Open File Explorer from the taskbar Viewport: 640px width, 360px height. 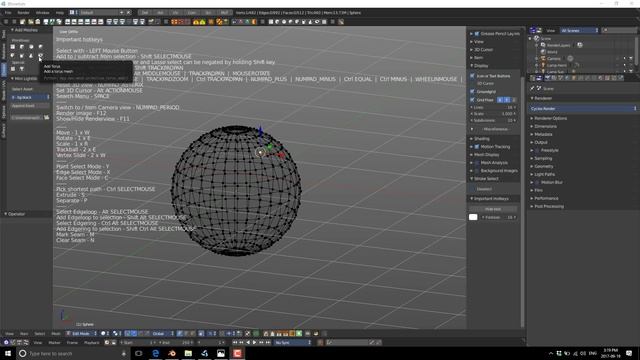coord(188,353)
